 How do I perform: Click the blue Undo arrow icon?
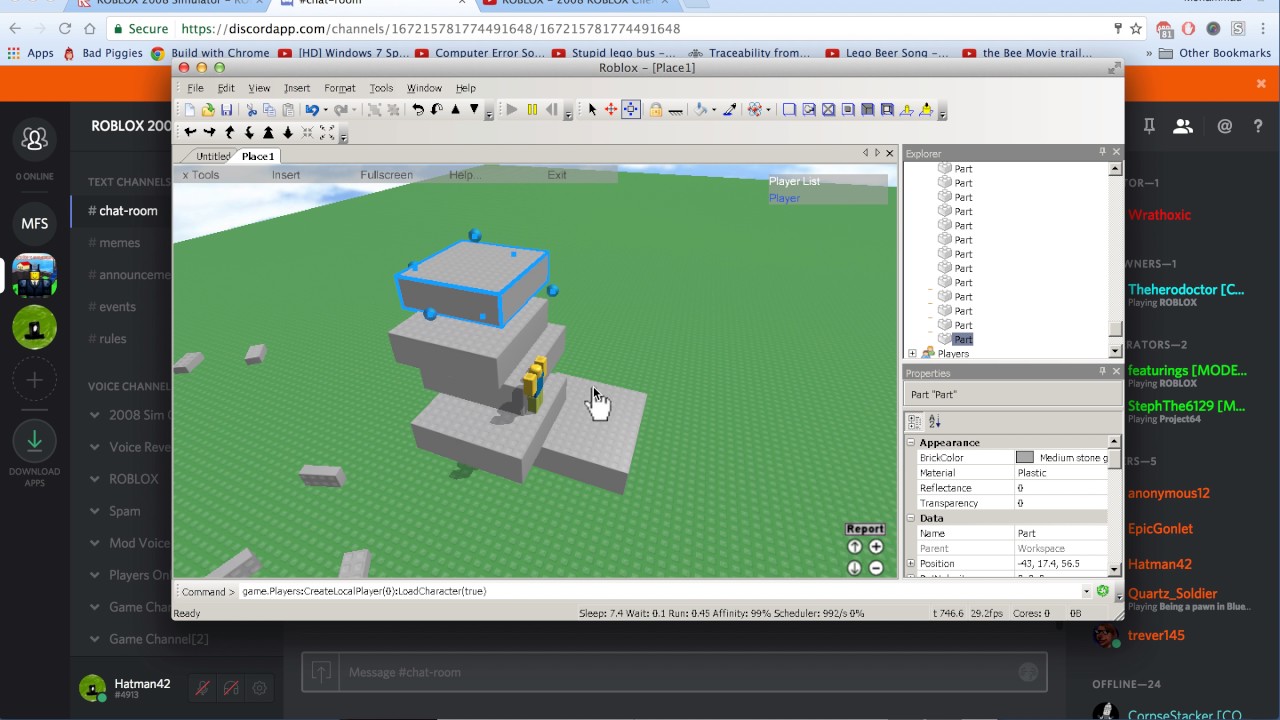click(312, 110)
